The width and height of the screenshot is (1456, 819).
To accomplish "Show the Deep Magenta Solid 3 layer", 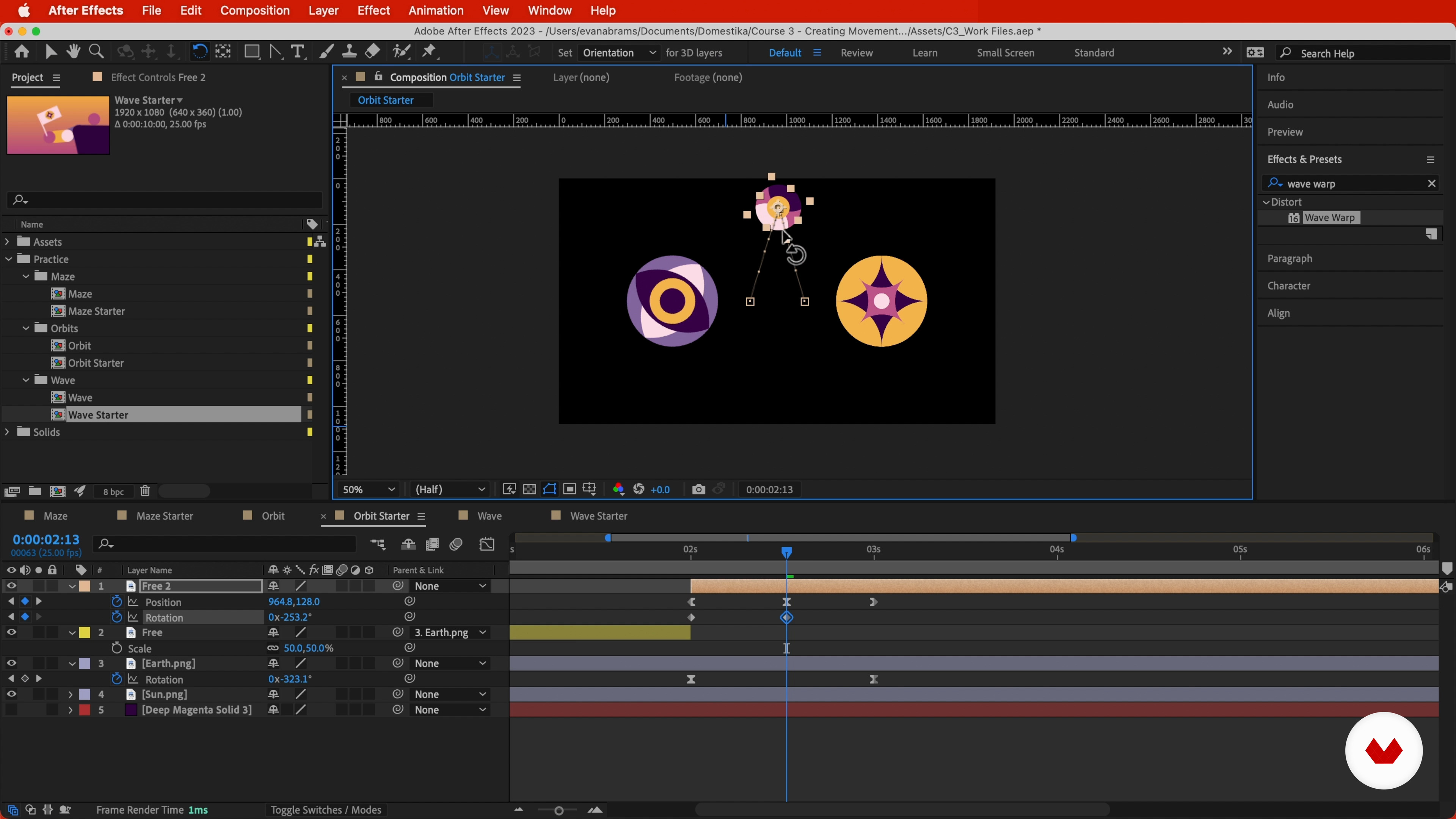I will (11, 710).
